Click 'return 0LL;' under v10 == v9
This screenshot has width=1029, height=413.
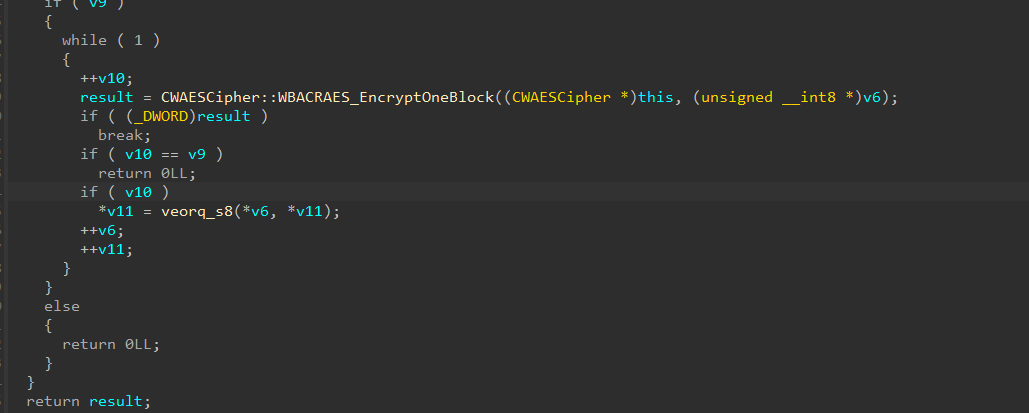(147, 173)
